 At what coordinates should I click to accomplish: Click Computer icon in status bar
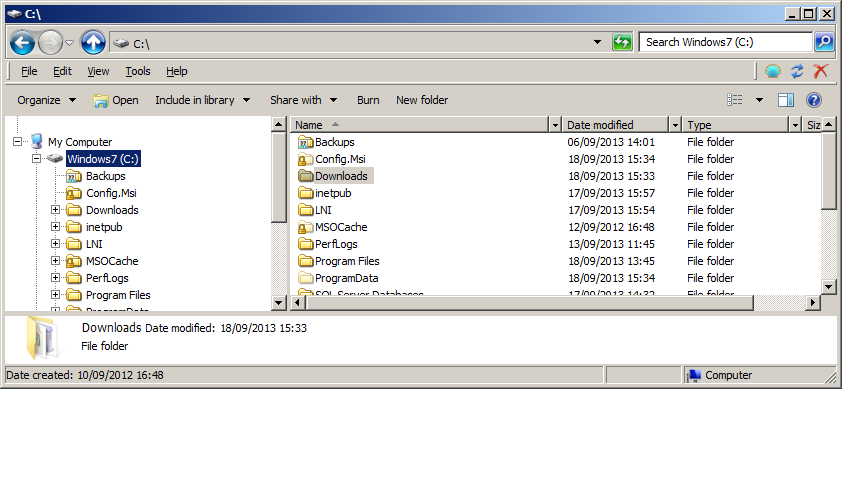694,375
